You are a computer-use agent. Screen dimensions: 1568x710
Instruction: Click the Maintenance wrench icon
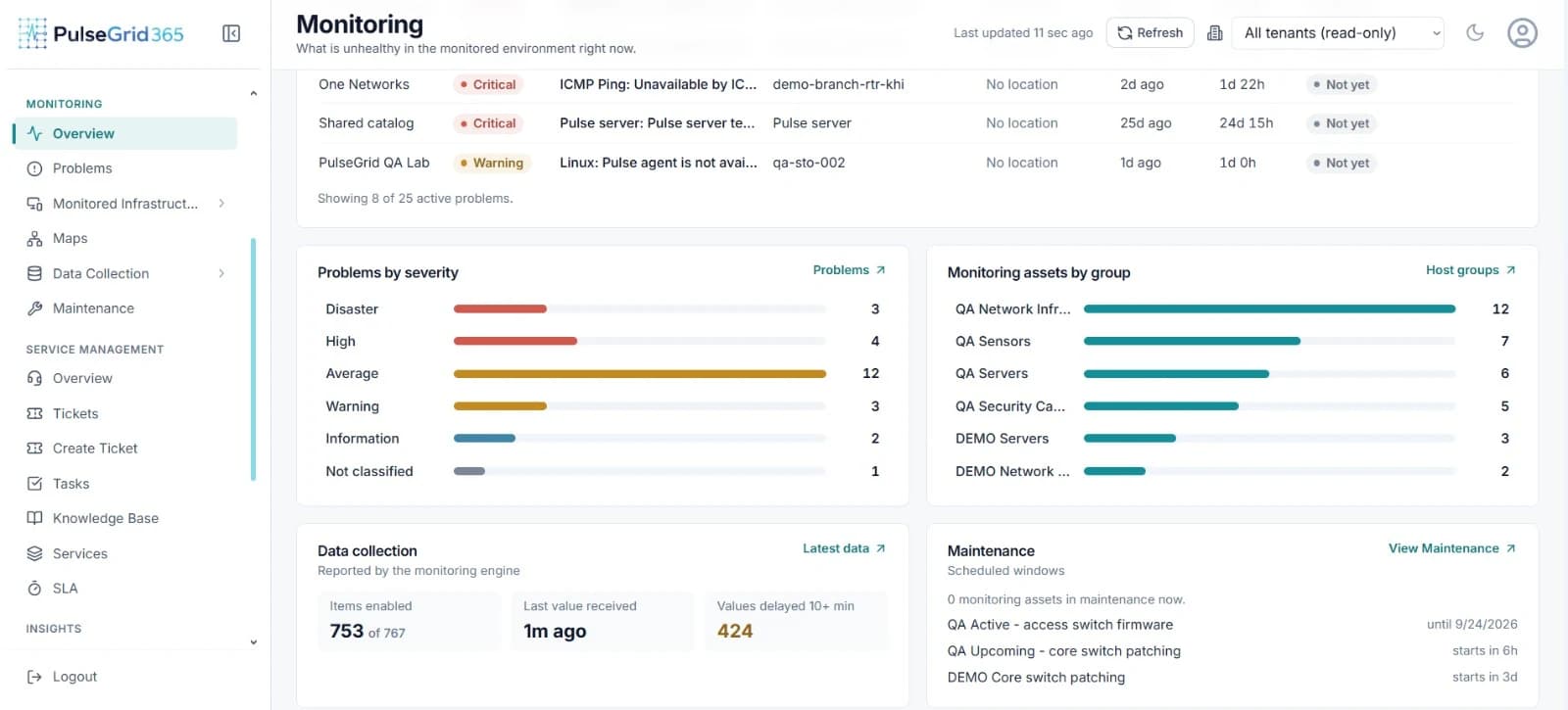click(x=34, y=308)
